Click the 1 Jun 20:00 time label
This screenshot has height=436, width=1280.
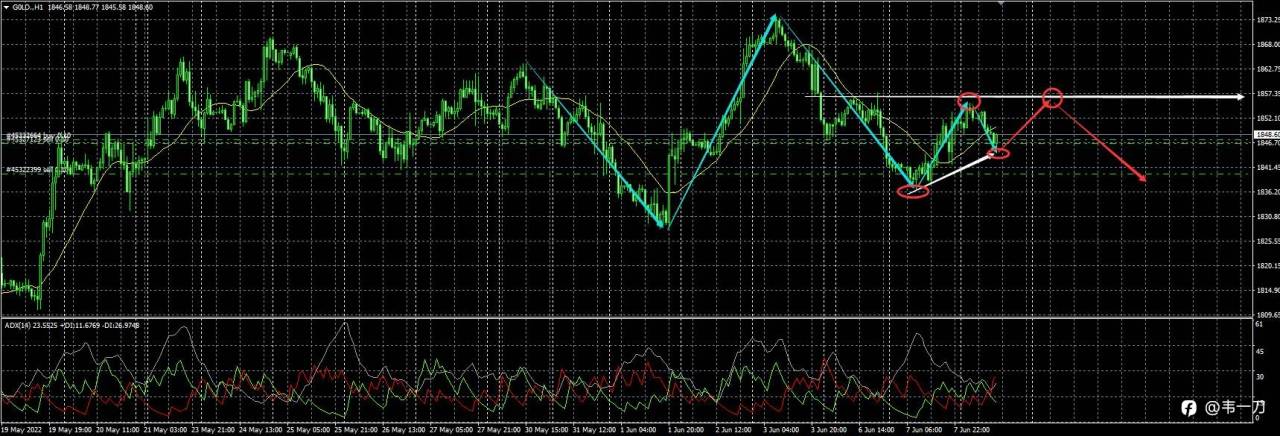(687, 428)
